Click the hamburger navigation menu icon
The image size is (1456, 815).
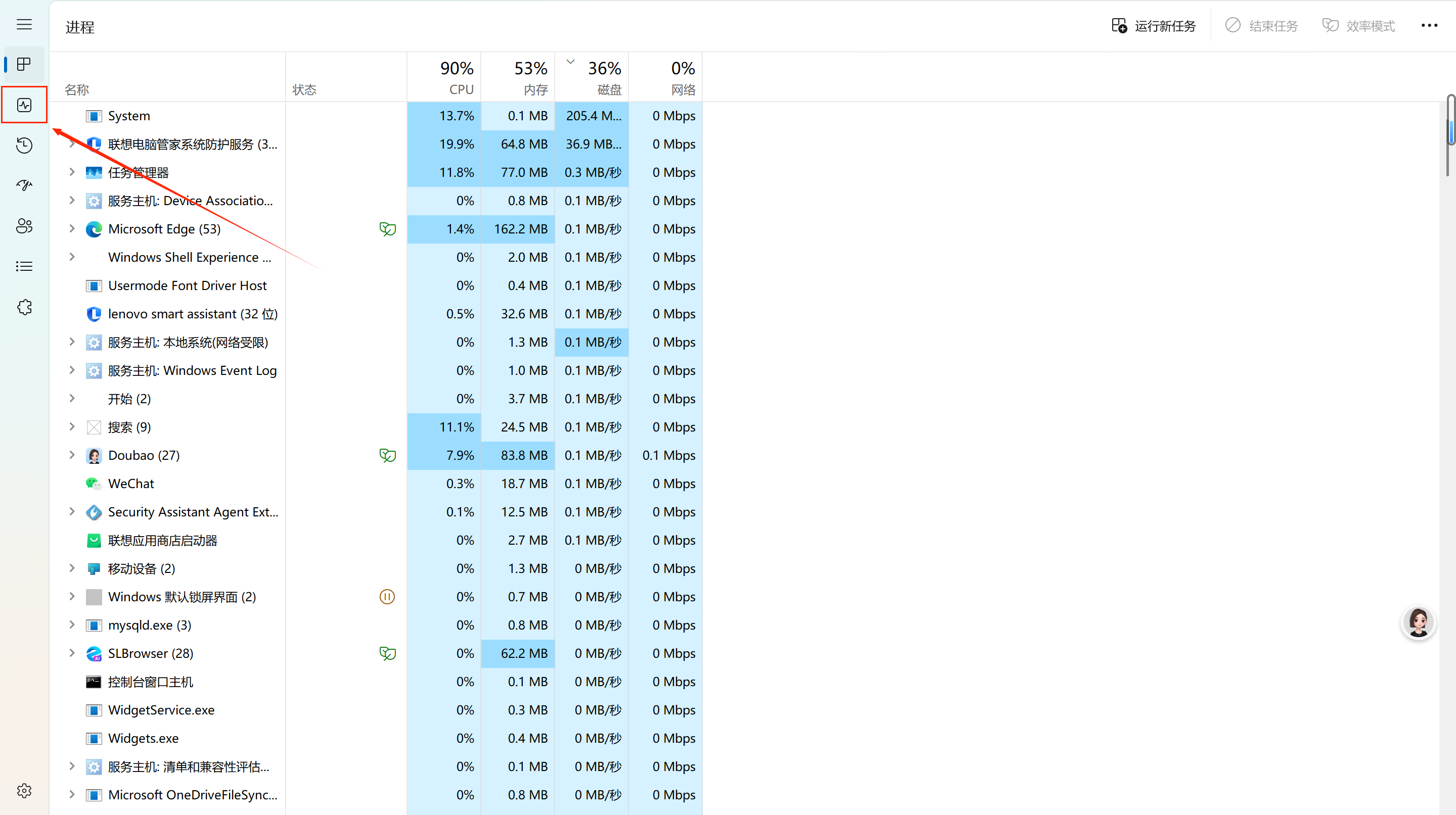coord(24,24)
